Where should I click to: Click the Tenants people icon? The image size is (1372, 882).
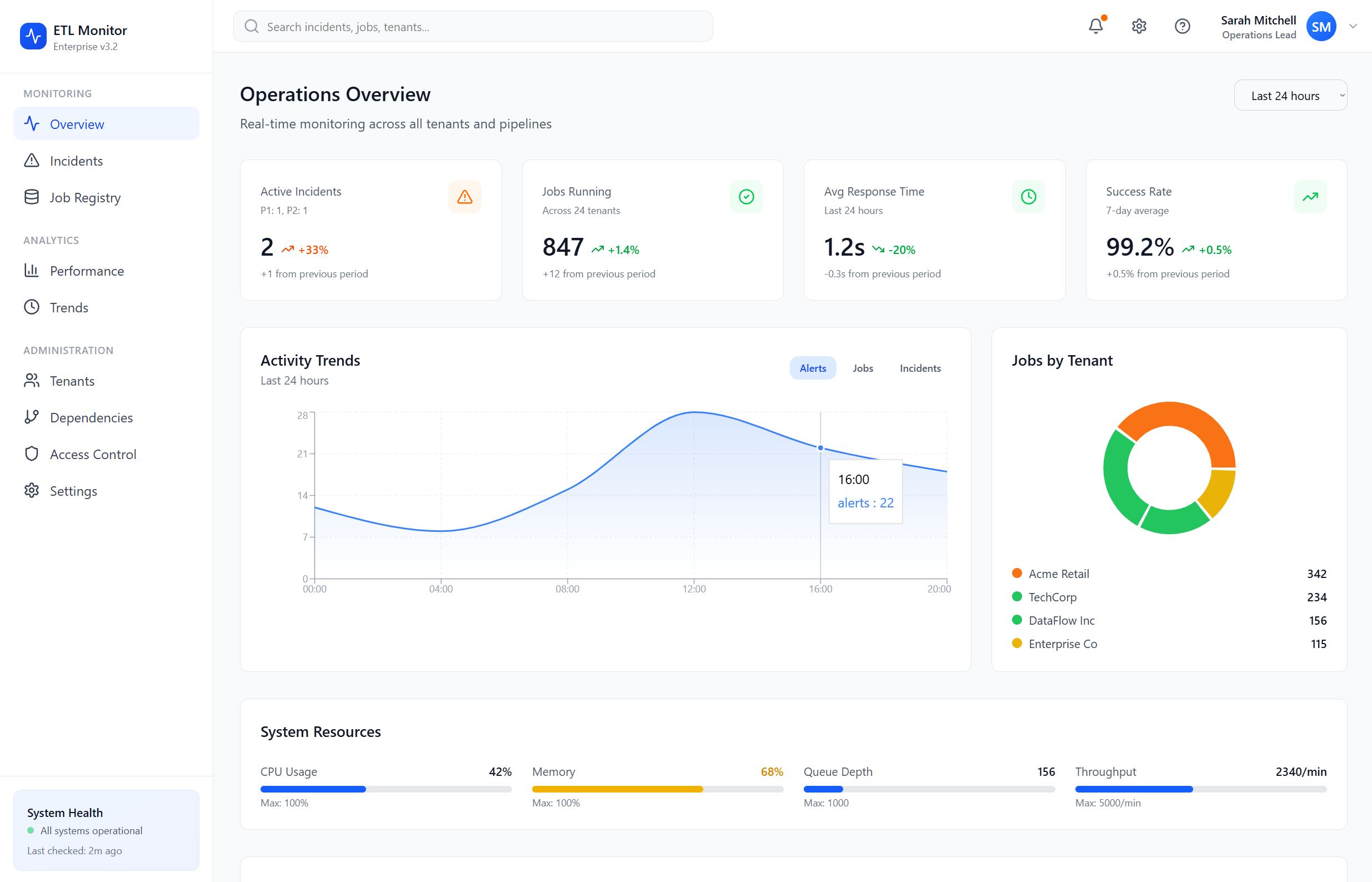click(x=32, y=380)
